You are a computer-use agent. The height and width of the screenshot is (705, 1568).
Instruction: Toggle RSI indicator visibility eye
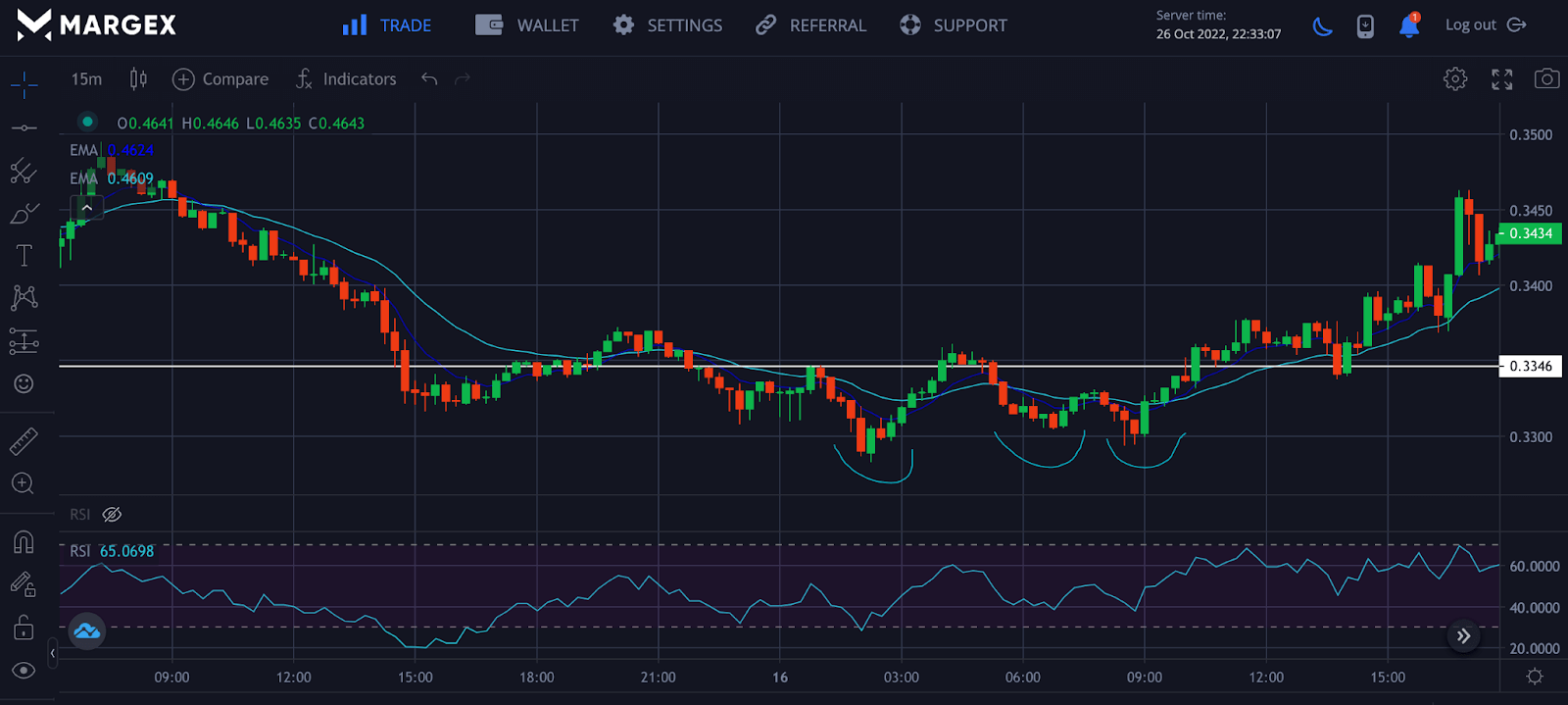(x=112, y=515)
